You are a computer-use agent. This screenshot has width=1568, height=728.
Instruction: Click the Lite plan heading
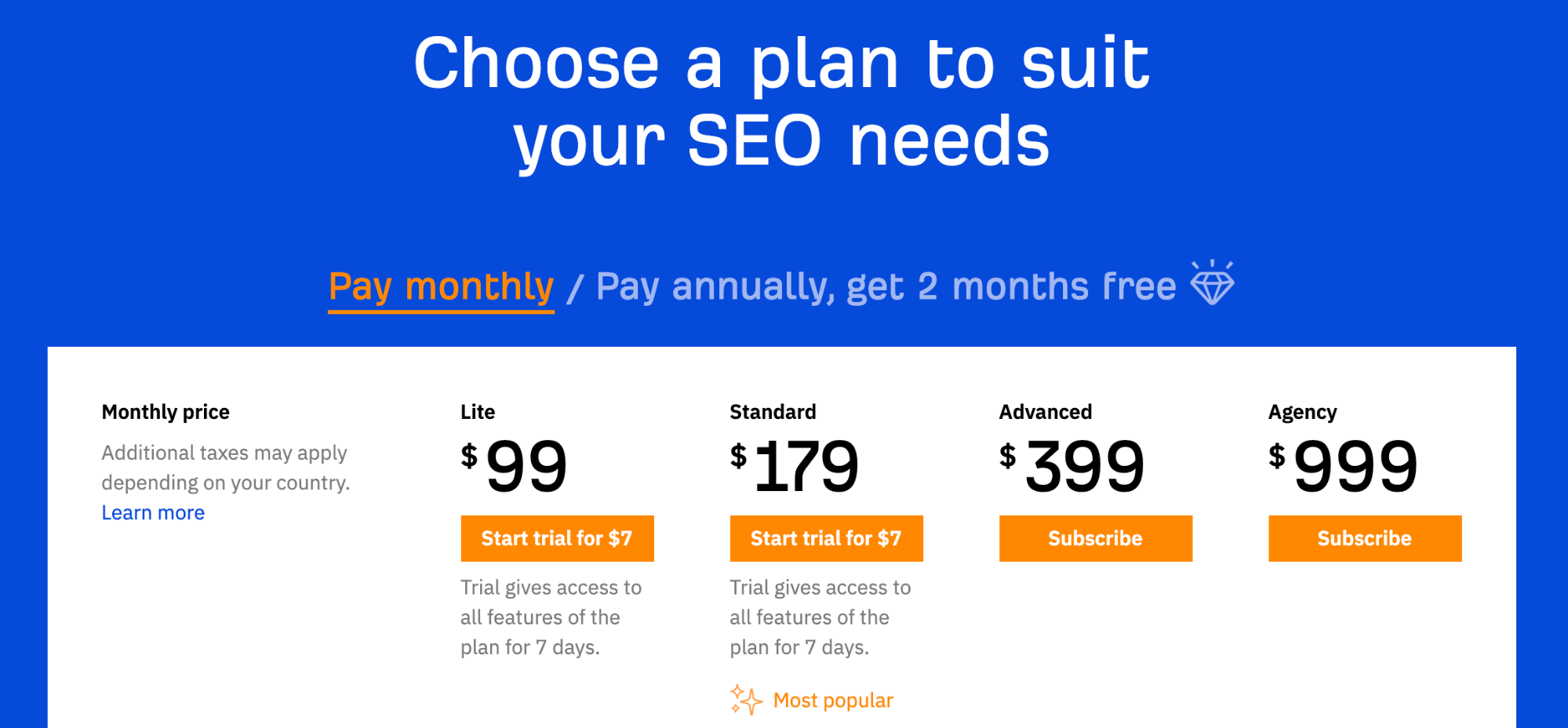pyautogui.click(x=476, y=411)
